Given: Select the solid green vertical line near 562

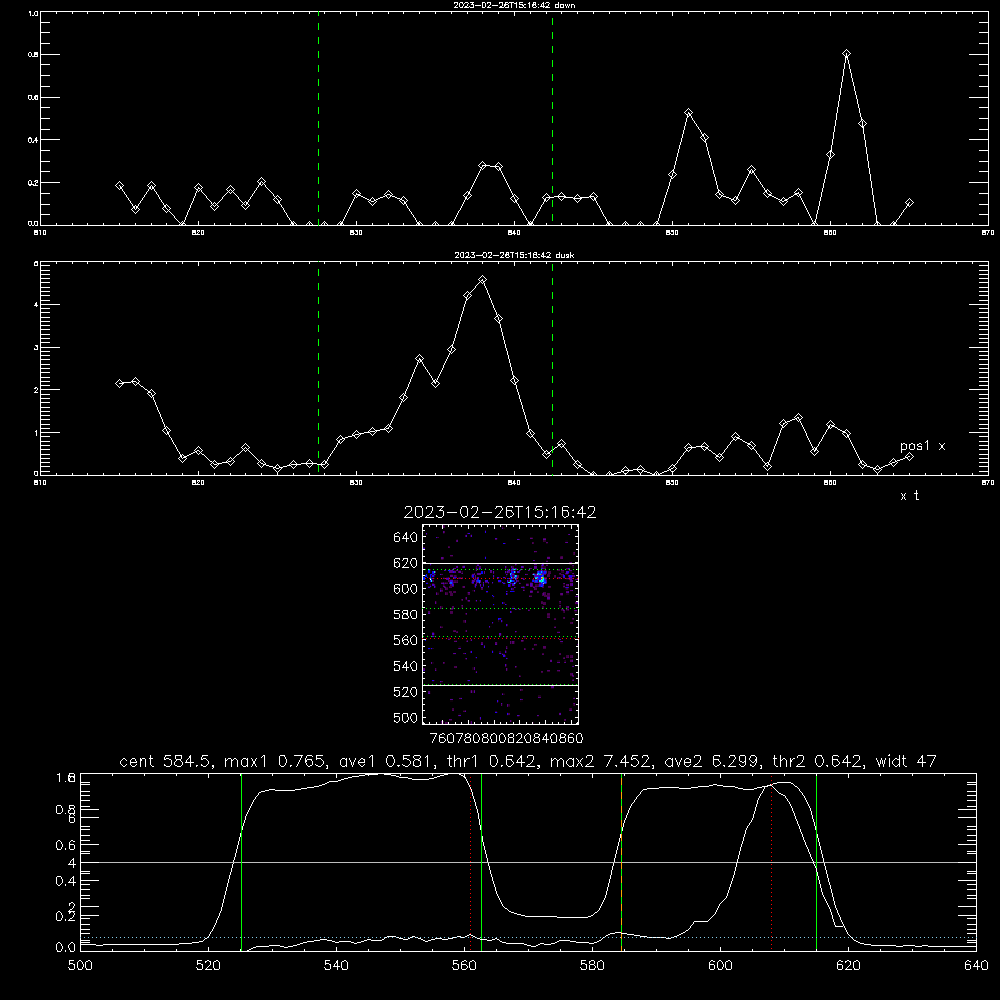Looking at the screenshot, I should point(482,862).
